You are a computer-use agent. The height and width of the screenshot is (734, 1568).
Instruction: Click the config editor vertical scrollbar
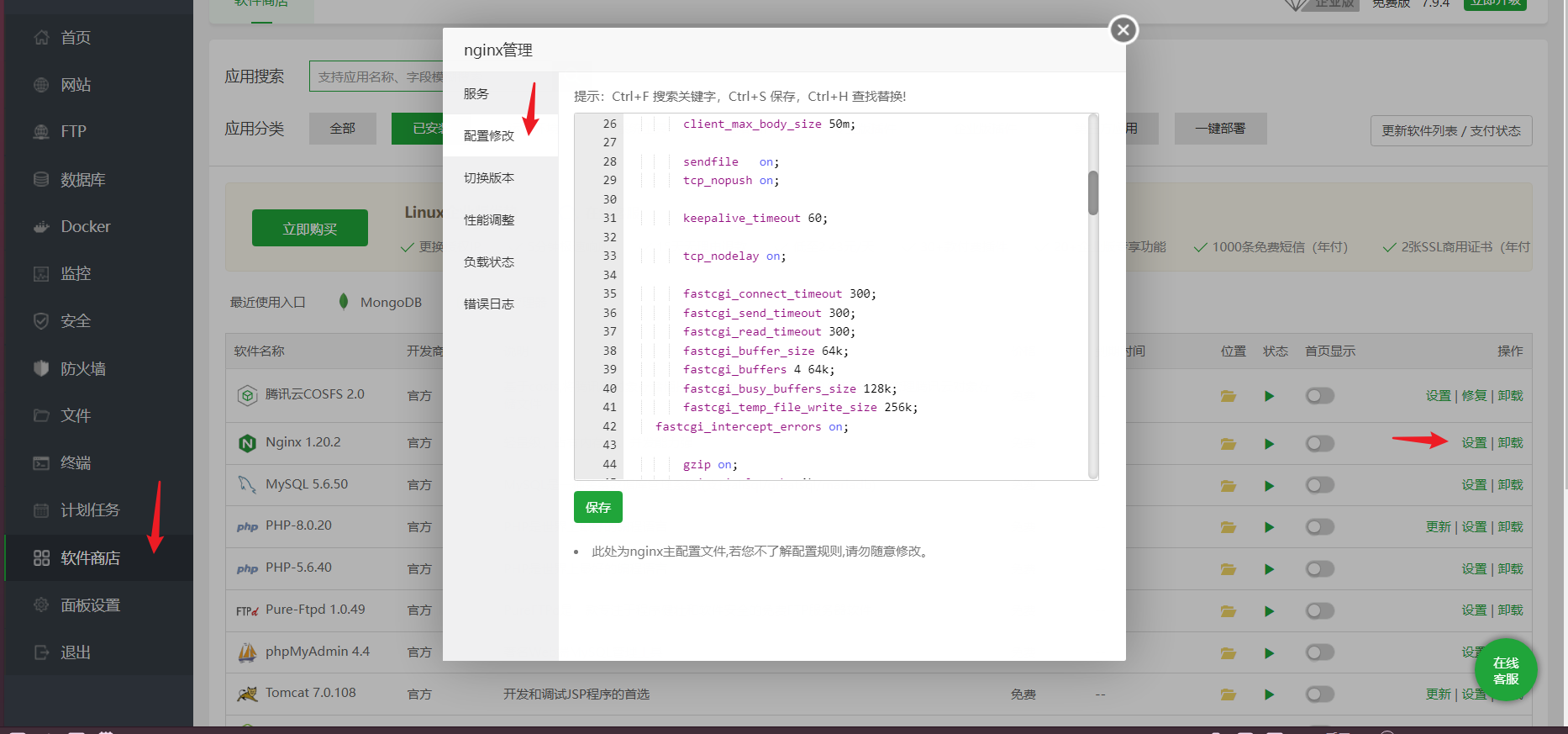tap(1093, 193)
